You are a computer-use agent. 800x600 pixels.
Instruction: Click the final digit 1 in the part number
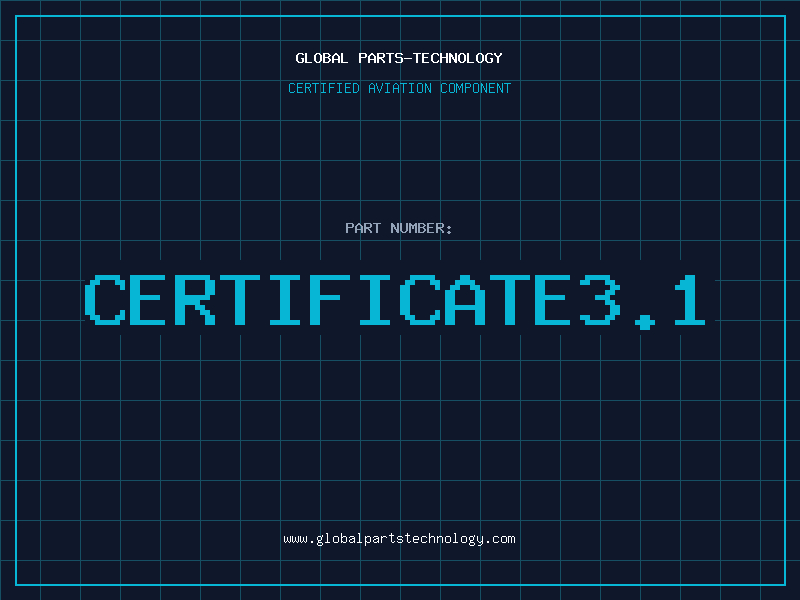pos(689,299)
